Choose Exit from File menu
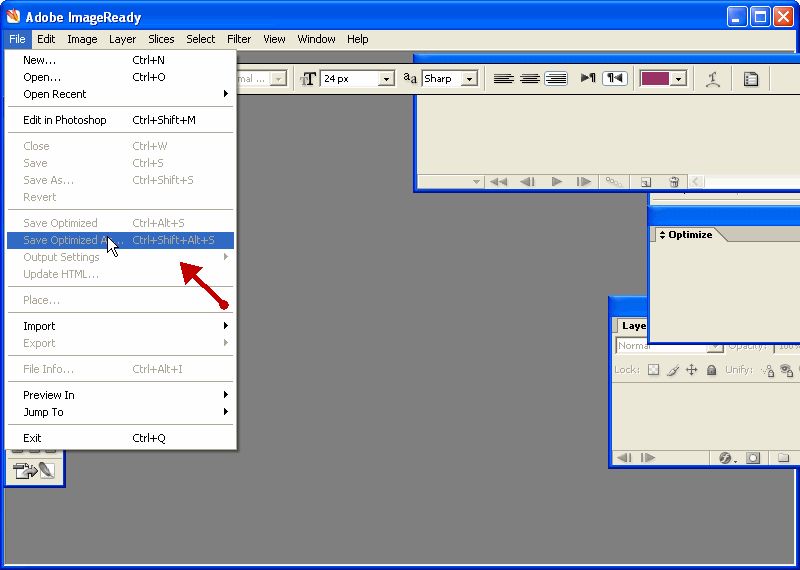The image size is (800, 570). tap(121, 438)
